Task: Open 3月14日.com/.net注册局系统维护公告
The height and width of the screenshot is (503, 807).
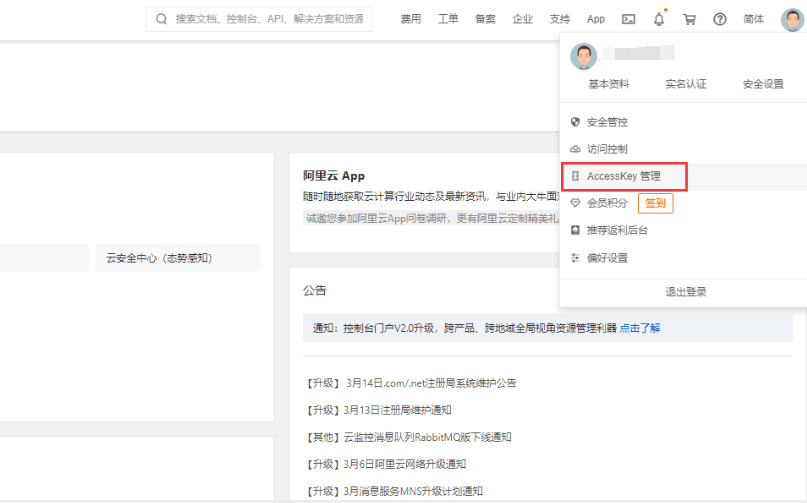Action: click(x=411, y=383)
